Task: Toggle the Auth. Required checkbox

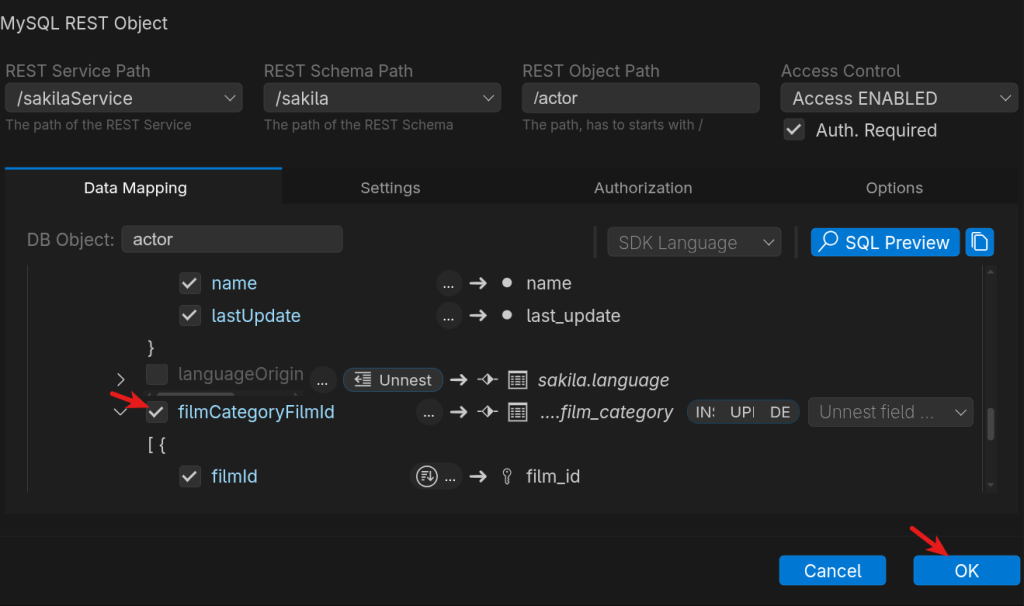Action: pos(794,130)
